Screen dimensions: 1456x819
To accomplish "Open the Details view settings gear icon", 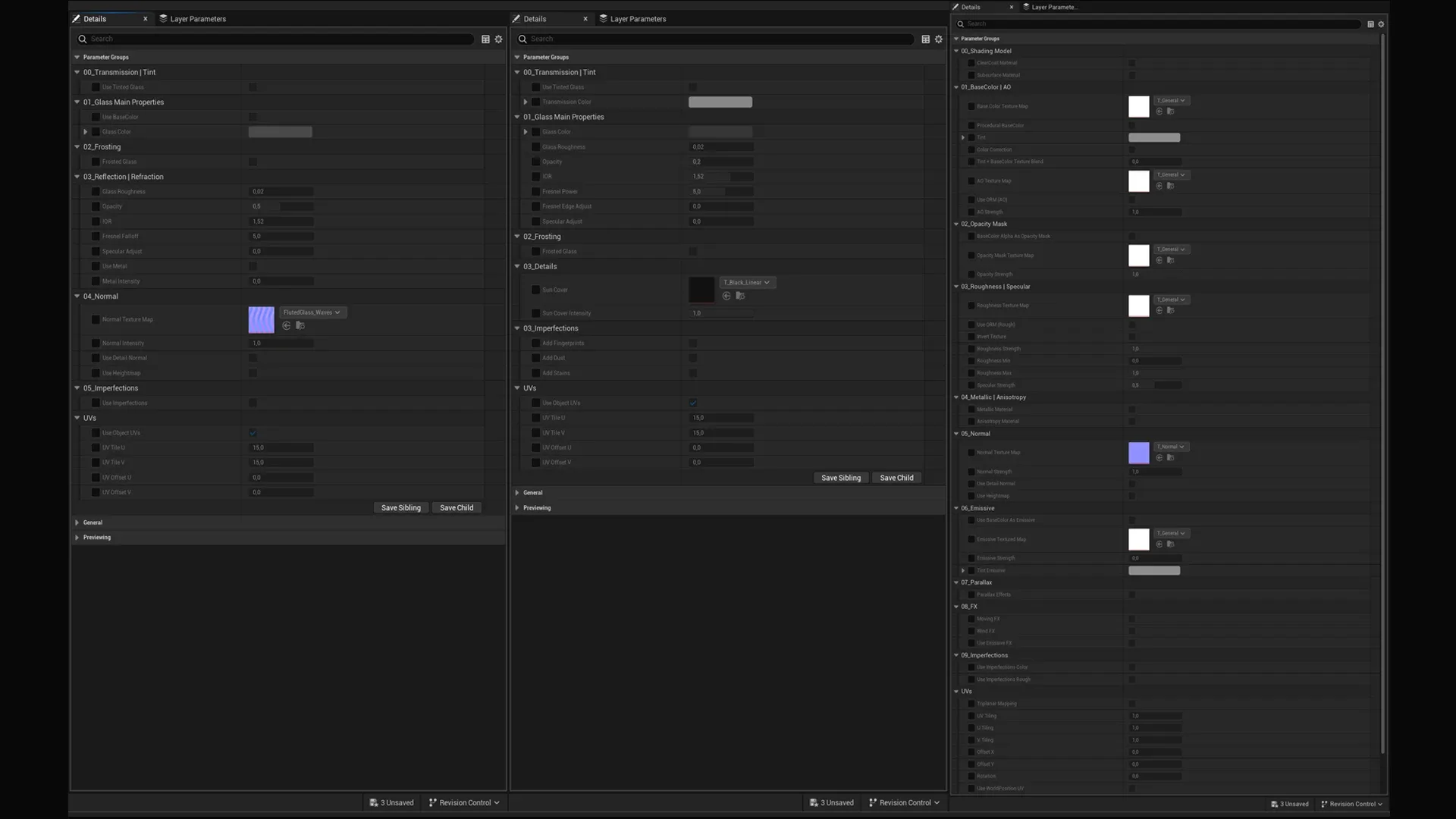I will point(499,39).
